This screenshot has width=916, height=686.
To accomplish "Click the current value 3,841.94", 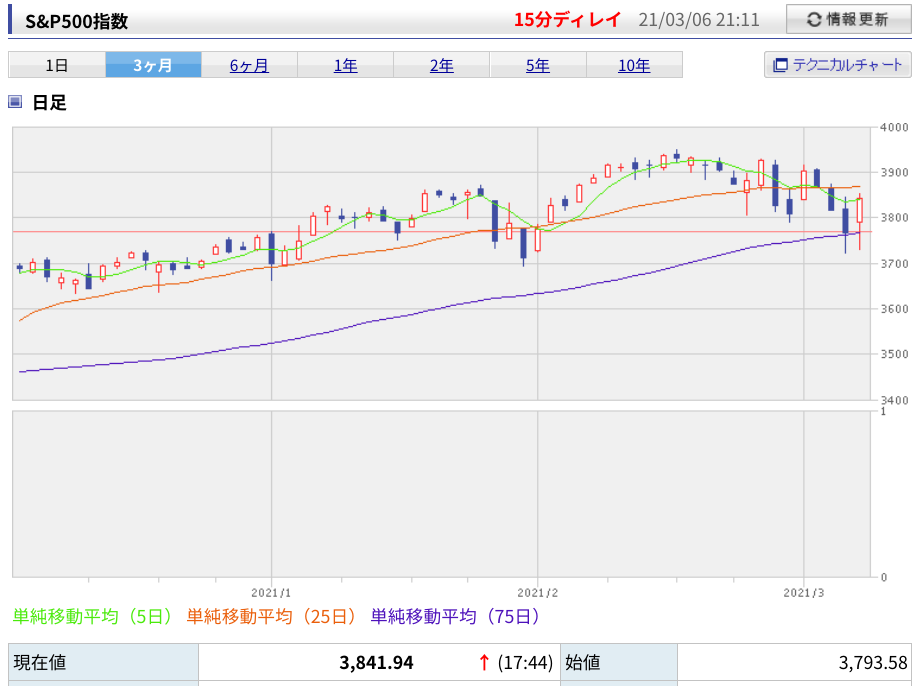I will point(376,663).
